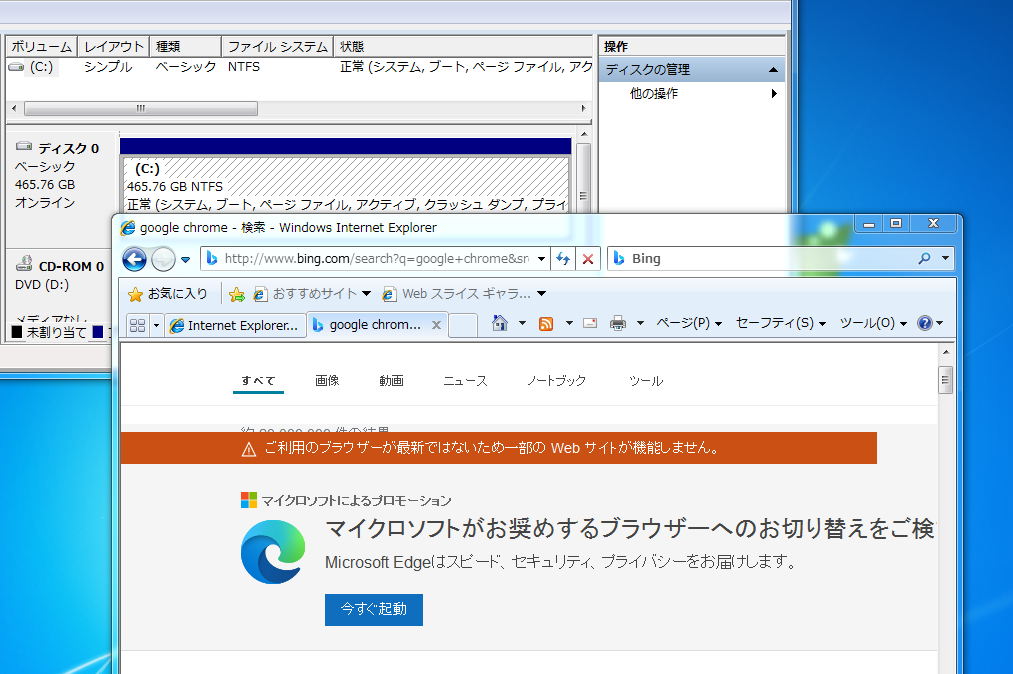Click the Edge promotion headline
The image size is (1013, 674).
point(630,529)
